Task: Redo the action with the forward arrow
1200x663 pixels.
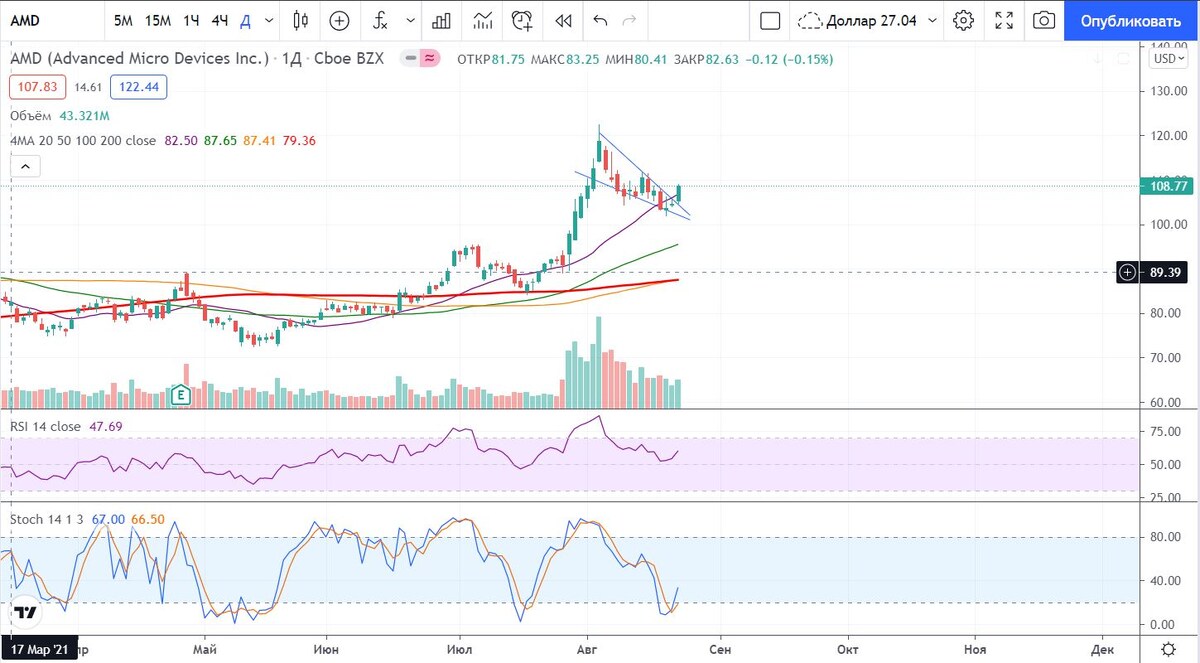Action: coord(629,20)
